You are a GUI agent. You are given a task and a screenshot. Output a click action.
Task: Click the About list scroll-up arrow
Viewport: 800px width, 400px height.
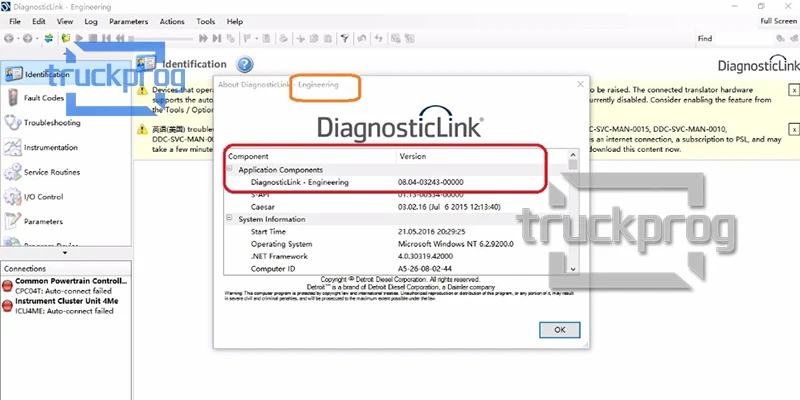point(573,155)
